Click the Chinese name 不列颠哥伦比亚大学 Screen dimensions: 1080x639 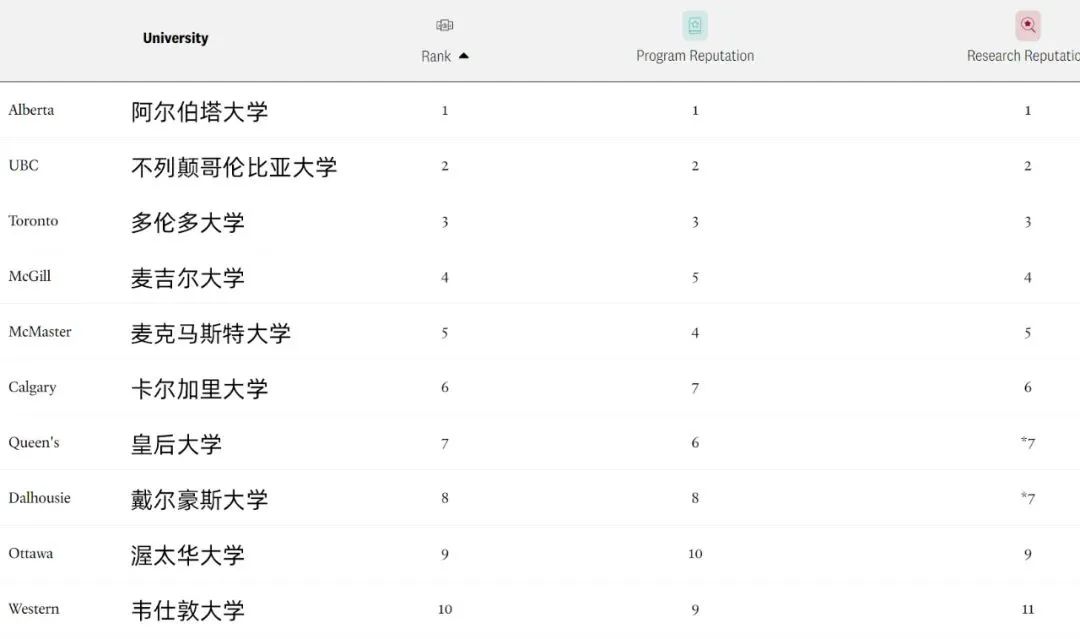click(x=234, y=167)
